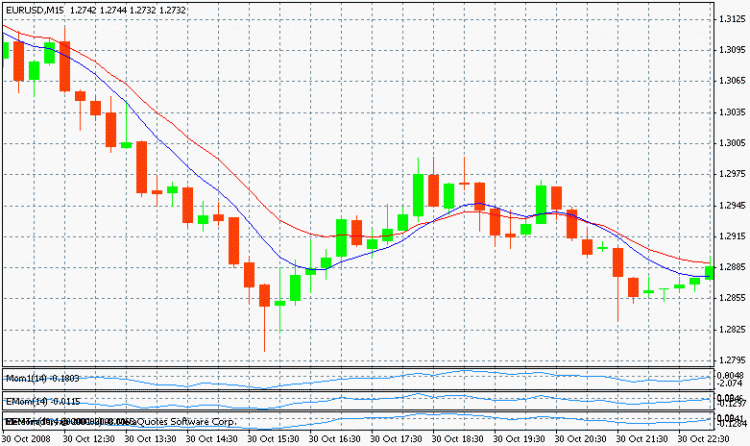750x446 pixels.
Task: Click the last green candle at right edge
Action: coord(709,271)
